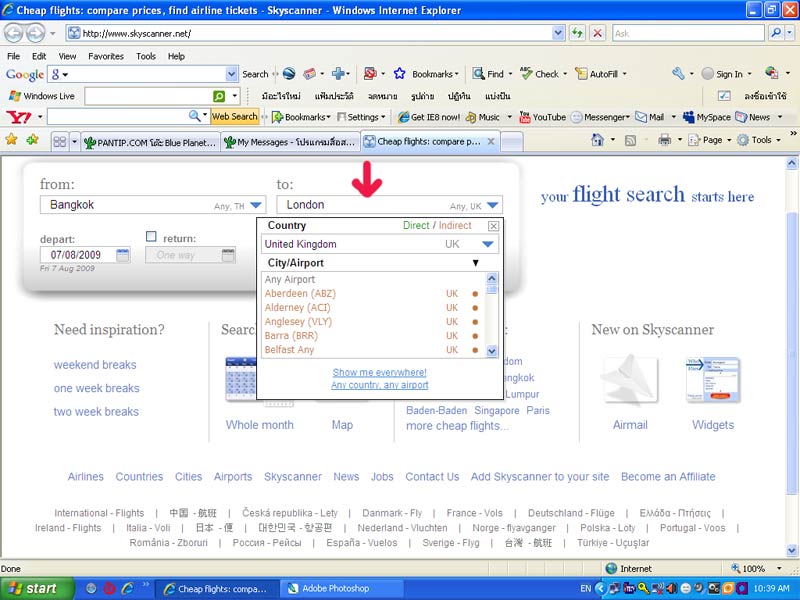Click the YouTube toolbar button
The height and width of the screenshot is (600, 800).
point(542,117)
